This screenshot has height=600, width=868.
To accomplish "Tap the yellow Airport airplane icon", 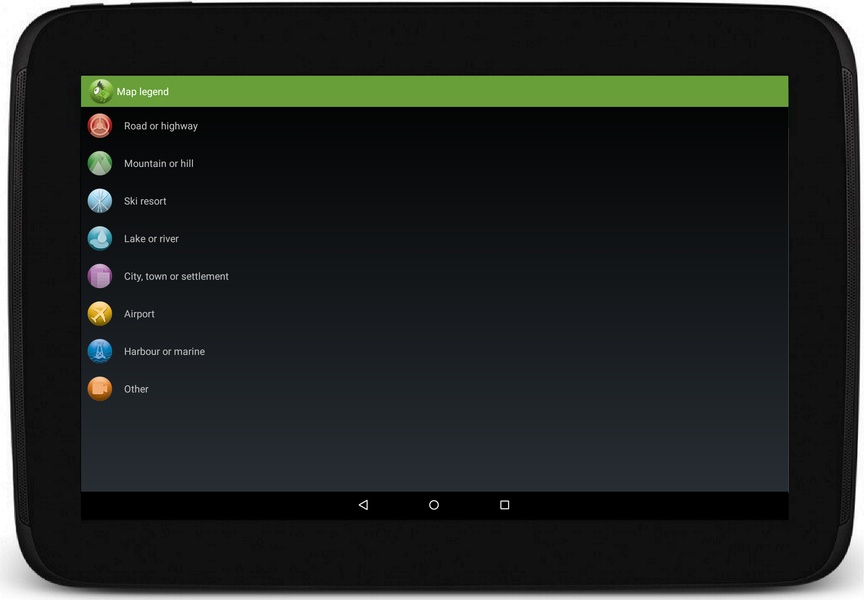I will point(100,314).
